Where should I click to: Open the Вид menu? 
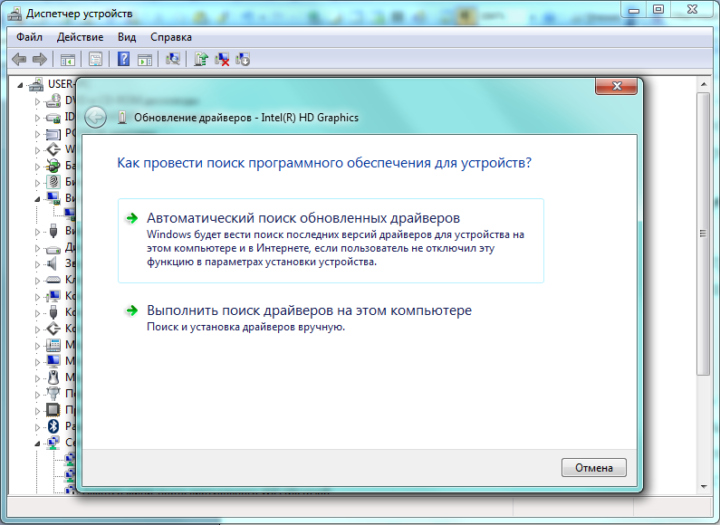[x=127, y=37]
